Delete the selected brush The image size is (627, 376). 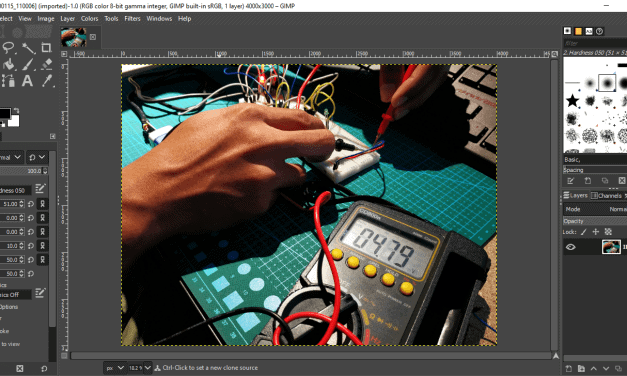[x=622, y=181]
